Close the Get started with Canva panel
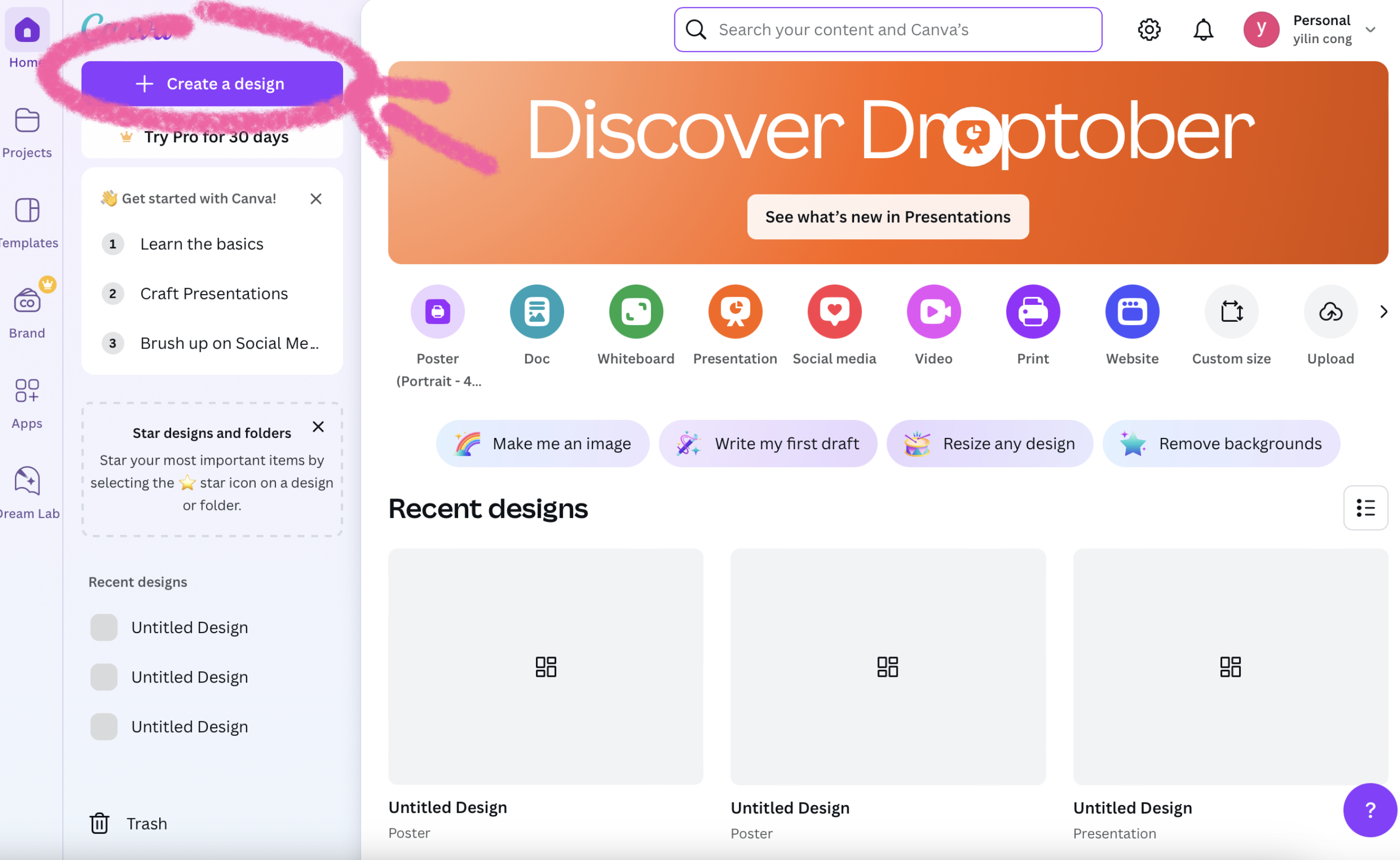 pyautogui.click(x=315, y=199)
